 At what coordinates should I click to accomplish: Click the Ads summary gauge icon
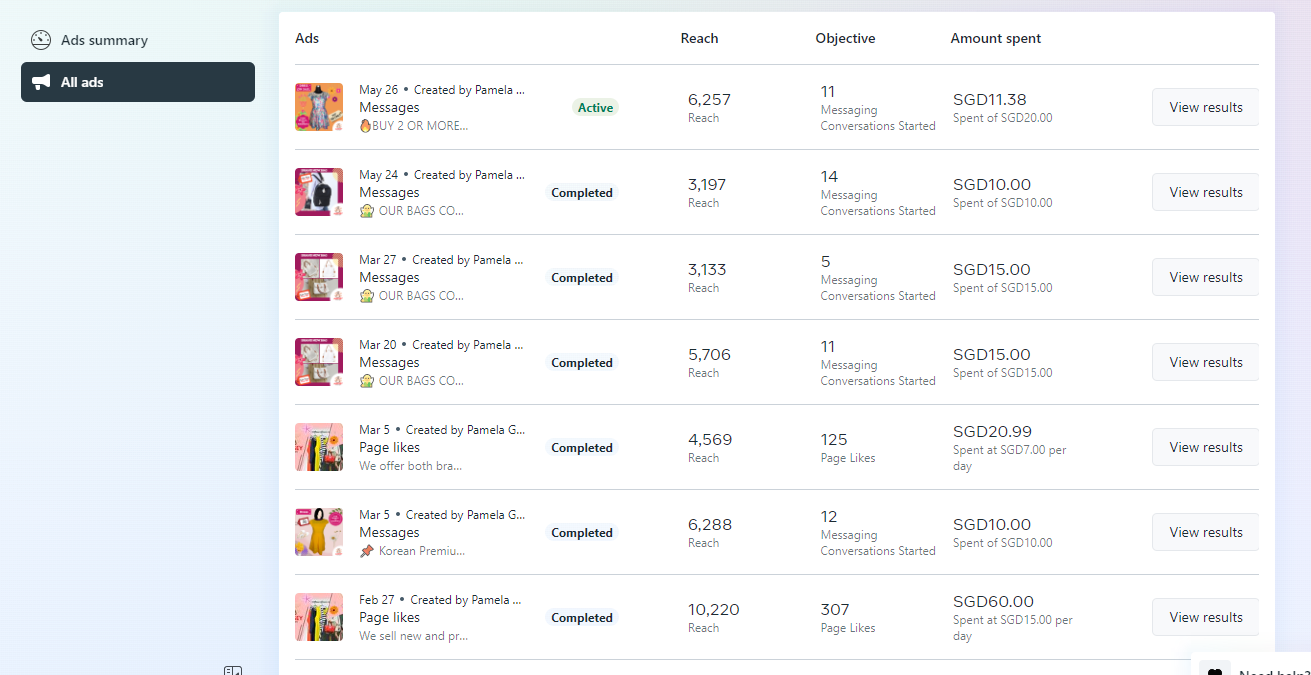41,40
